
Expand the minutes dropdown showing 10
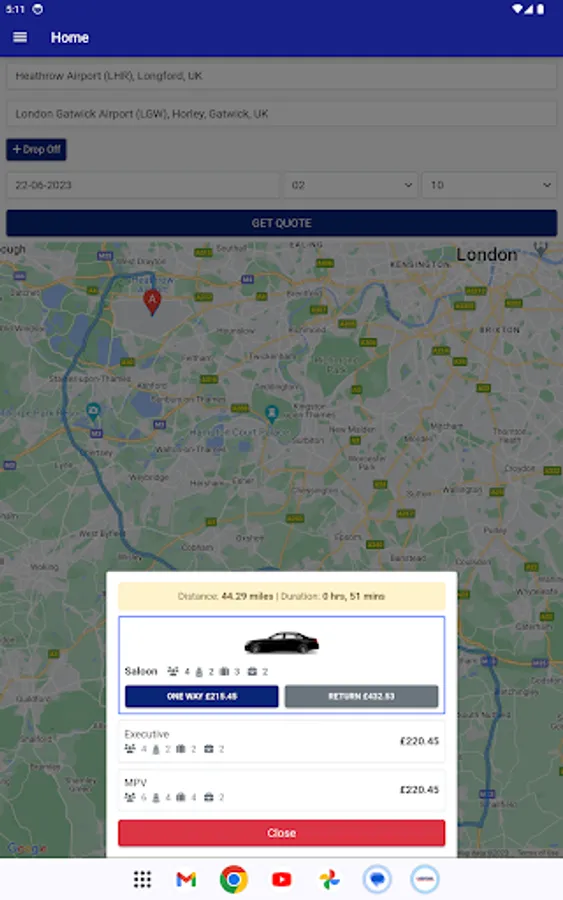pyautogui.click(x=489, y=185)
